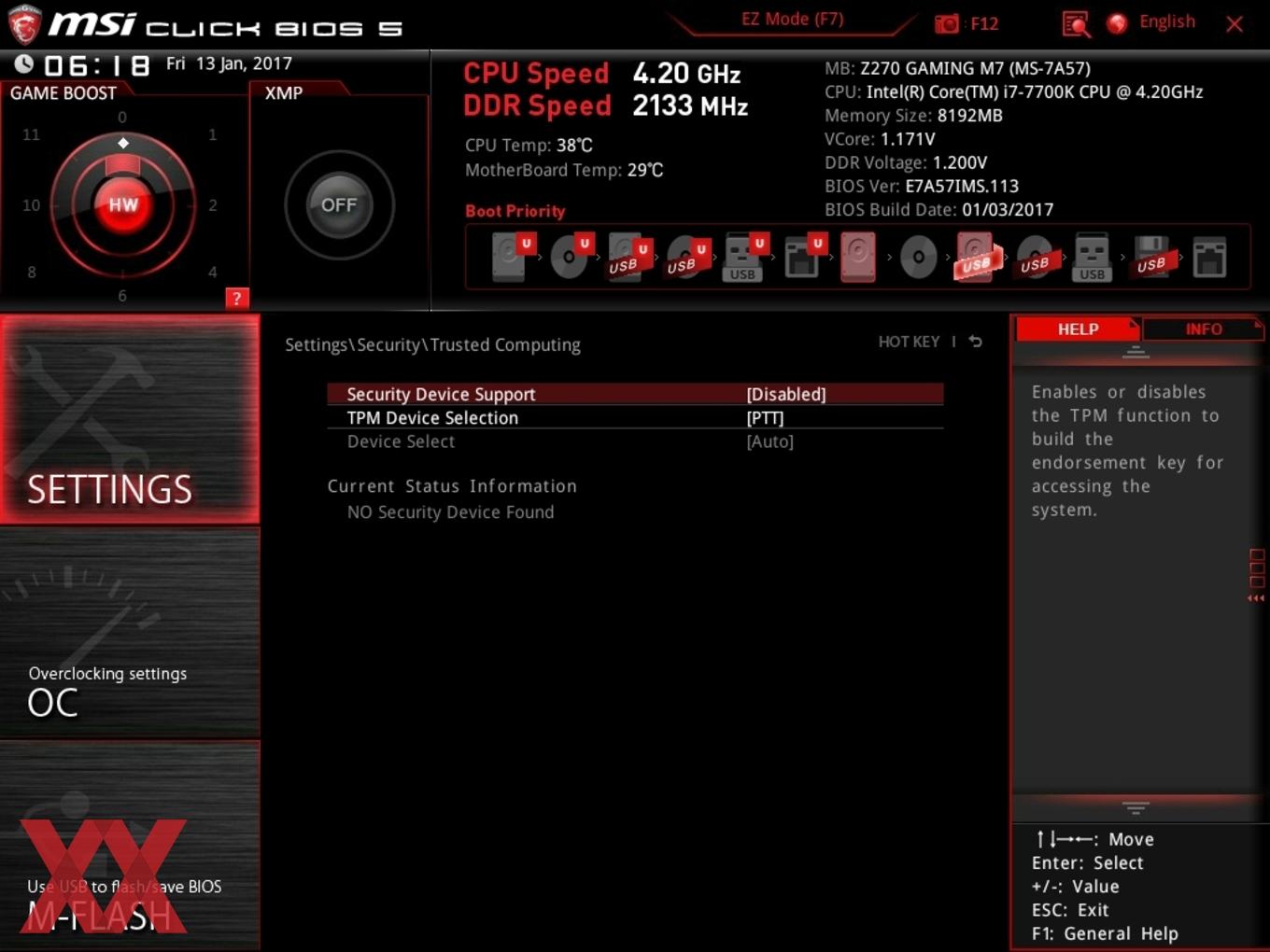Click the Boot Priority heading
This screenshot has width=1270, height=952.
[515, 211]
